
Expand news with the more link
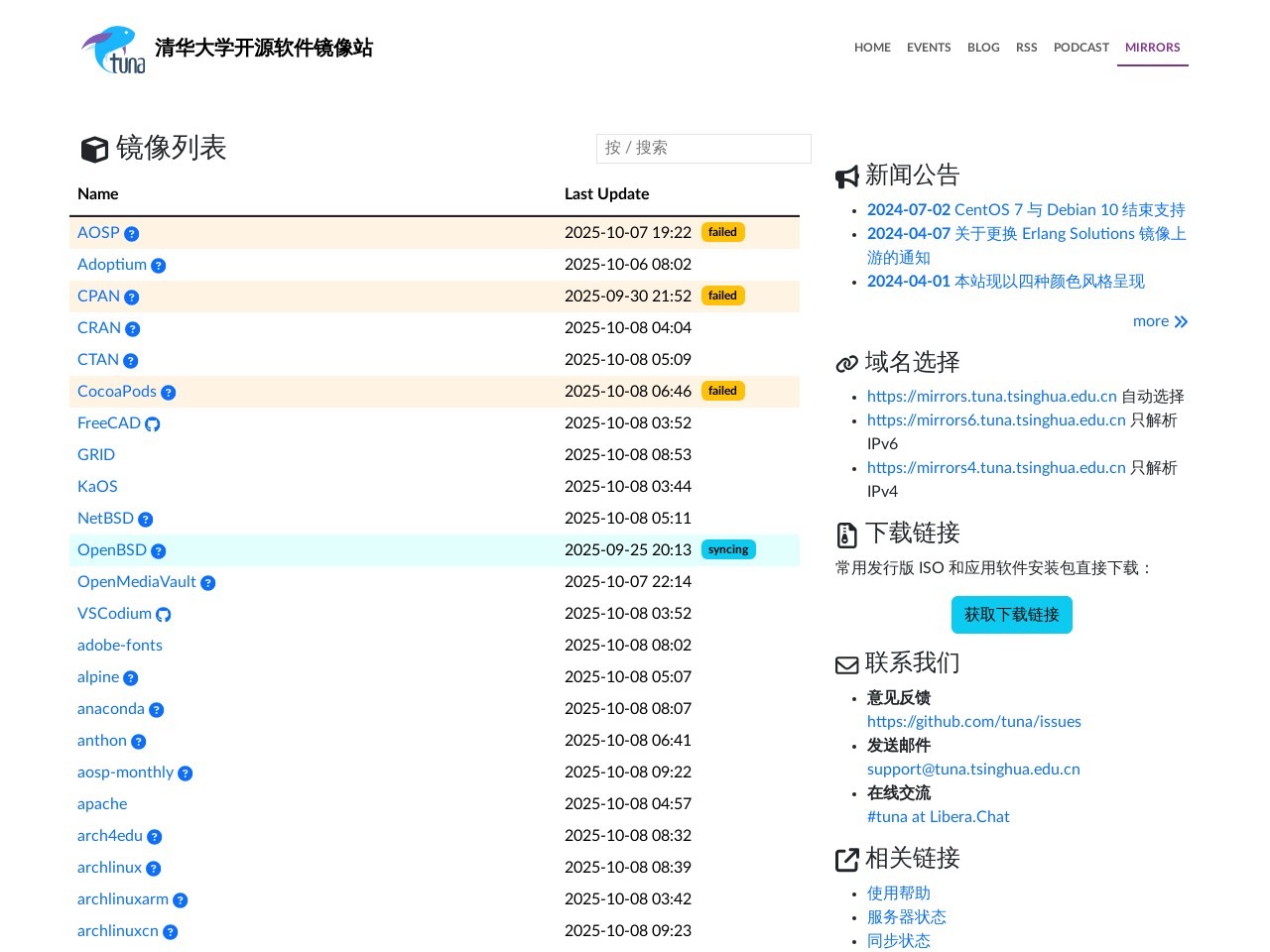click(x=1159, y=321)
